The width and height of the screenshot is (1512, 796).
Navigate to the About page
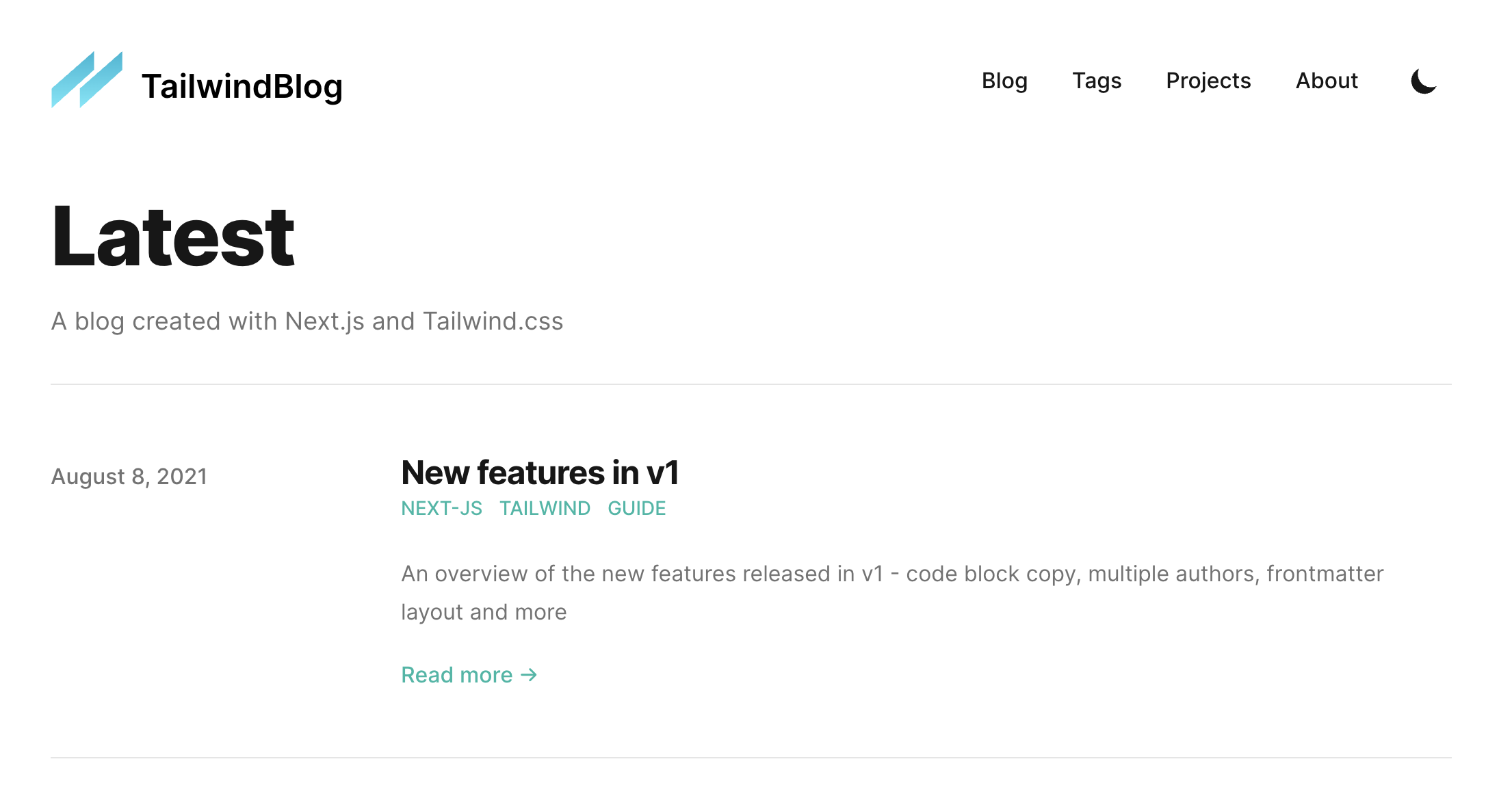point(1326,81)
